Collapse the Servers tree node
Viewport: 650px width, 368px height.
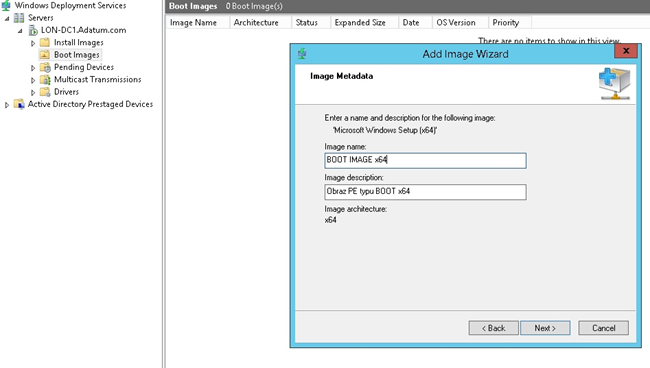pos(7,19)
